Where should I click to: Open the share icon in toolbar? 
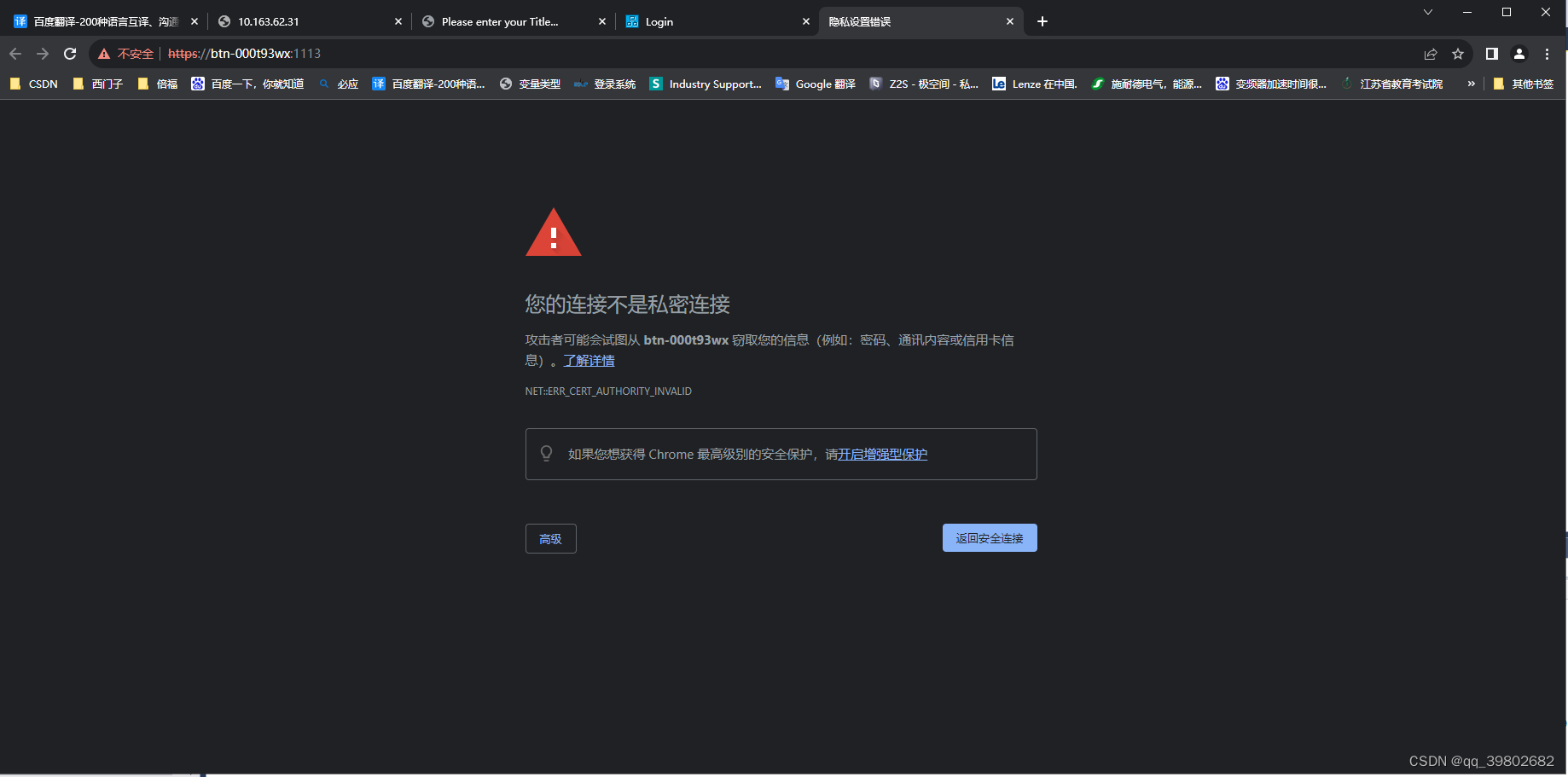1431,53
